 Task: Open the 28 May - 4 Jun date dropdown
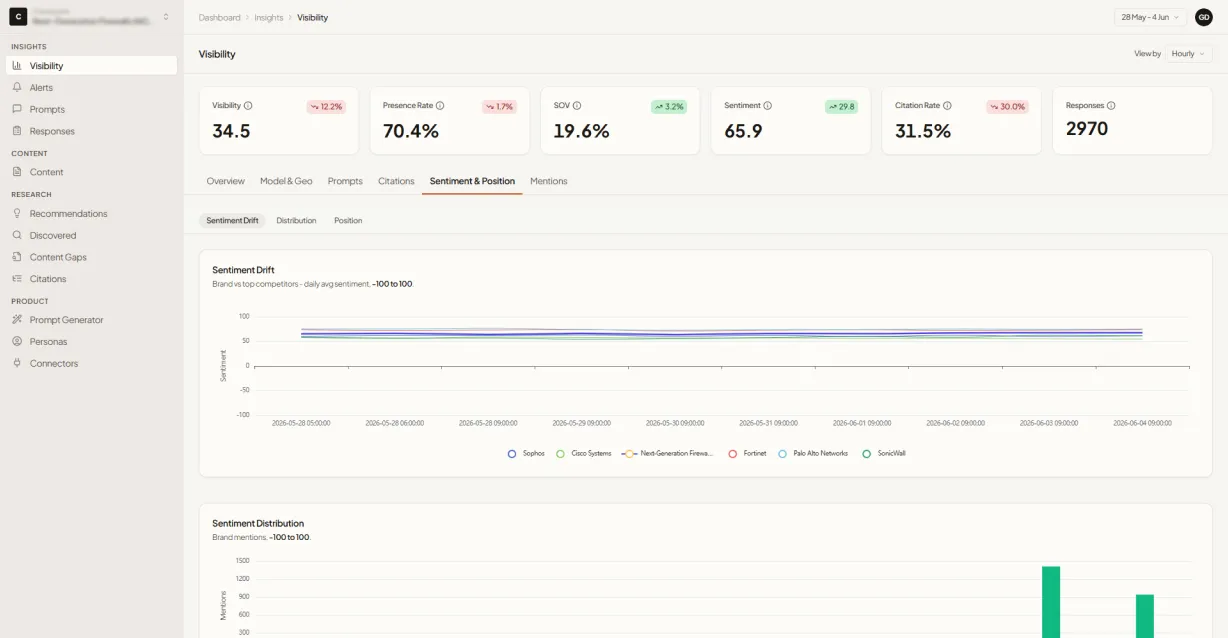(x=1150, y=17)
